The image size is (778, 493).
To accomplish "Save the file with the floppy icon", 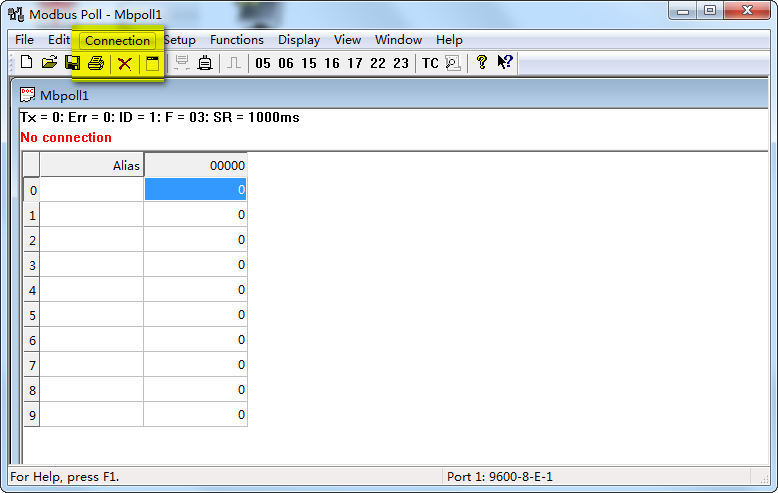I will (x=73, y=63).
